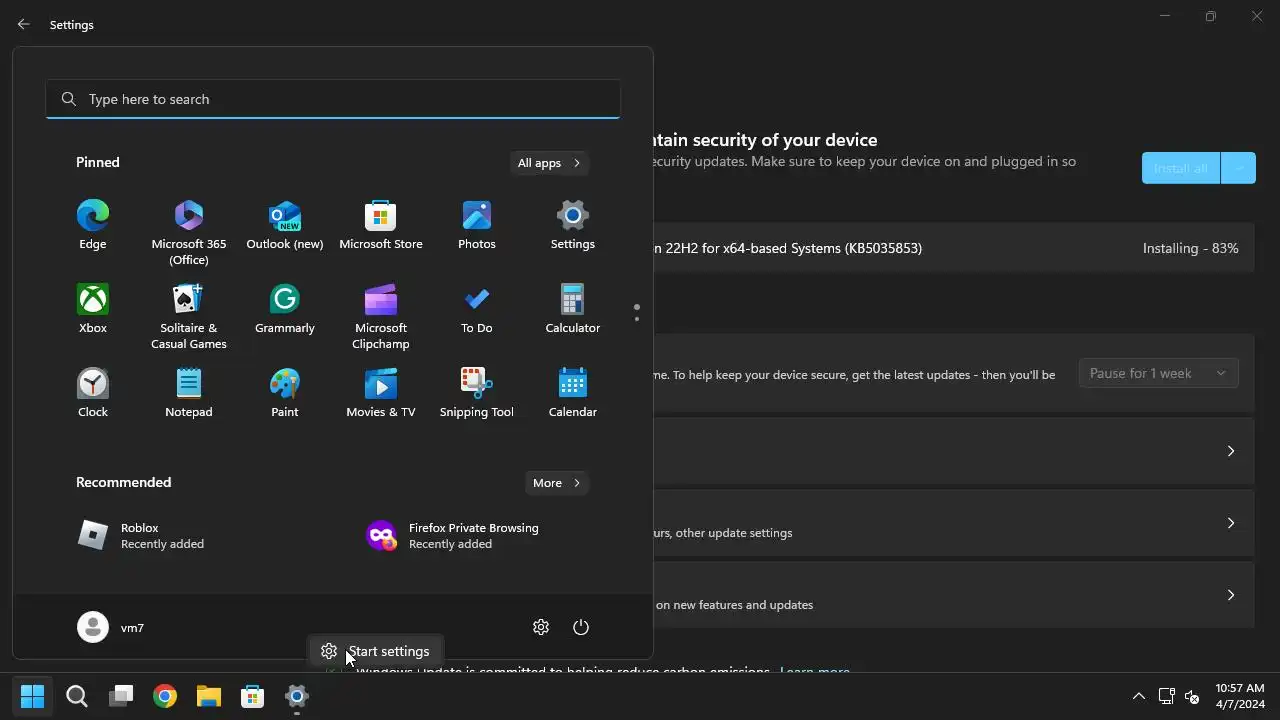This screenshot has width=1280, height=720.
Task: Show More recommended items
Action: point(557,483)
